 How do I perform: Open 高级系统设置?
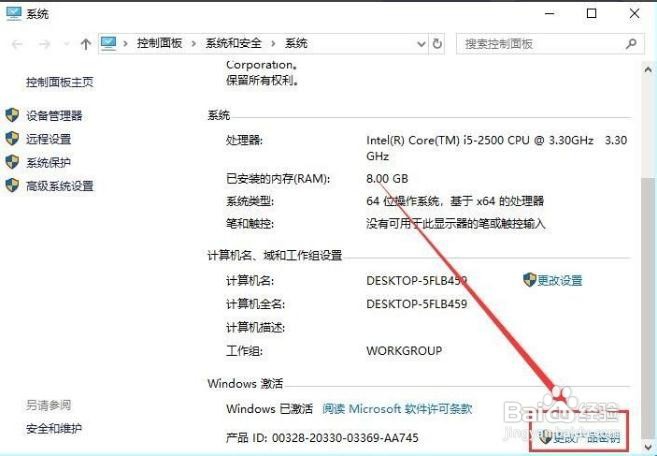pyautogui.click(x=59, y=186)
